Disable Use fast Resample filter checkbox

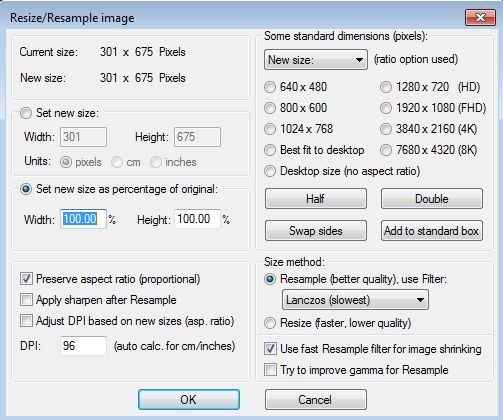270,349
